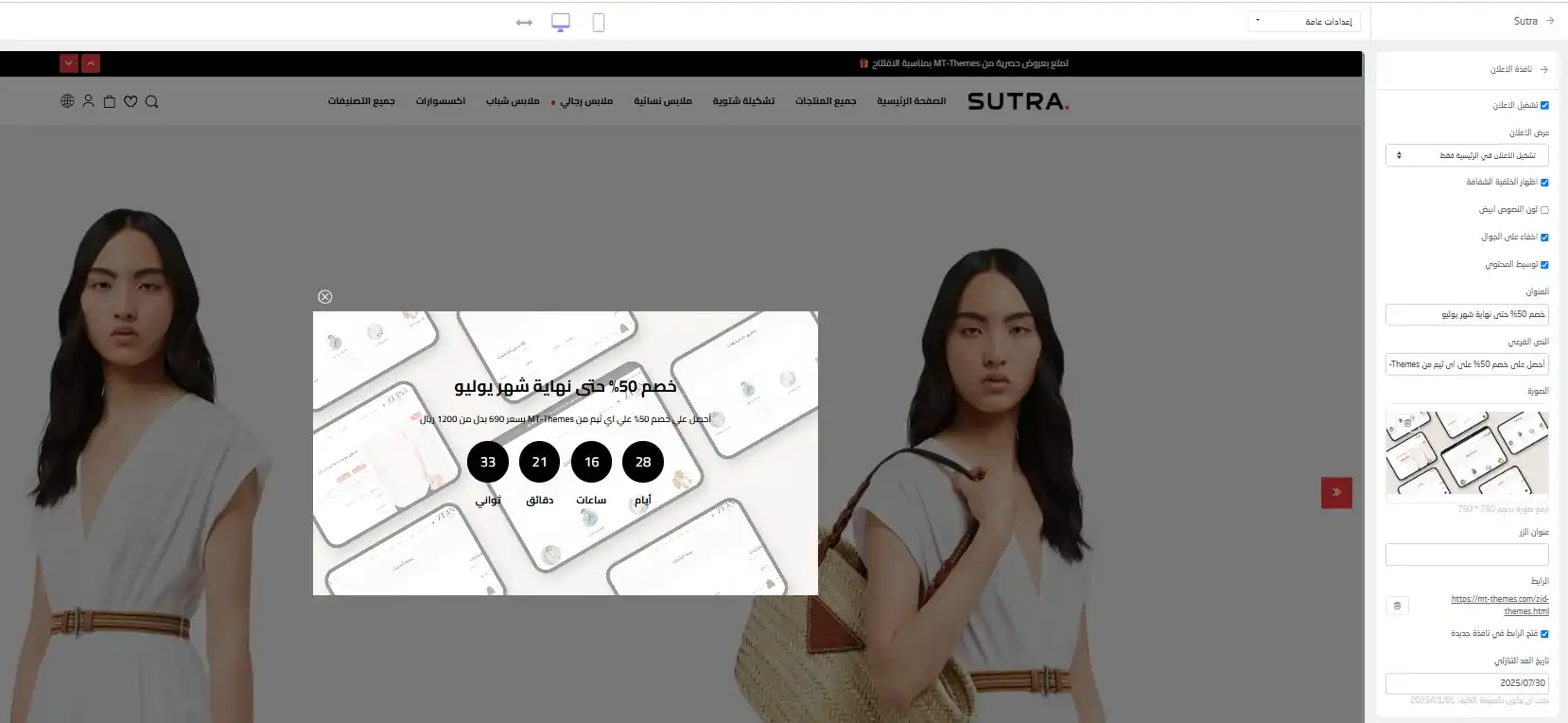
Task: Click the full-width resize arrows icon
Action: click(x=524, y=23)
